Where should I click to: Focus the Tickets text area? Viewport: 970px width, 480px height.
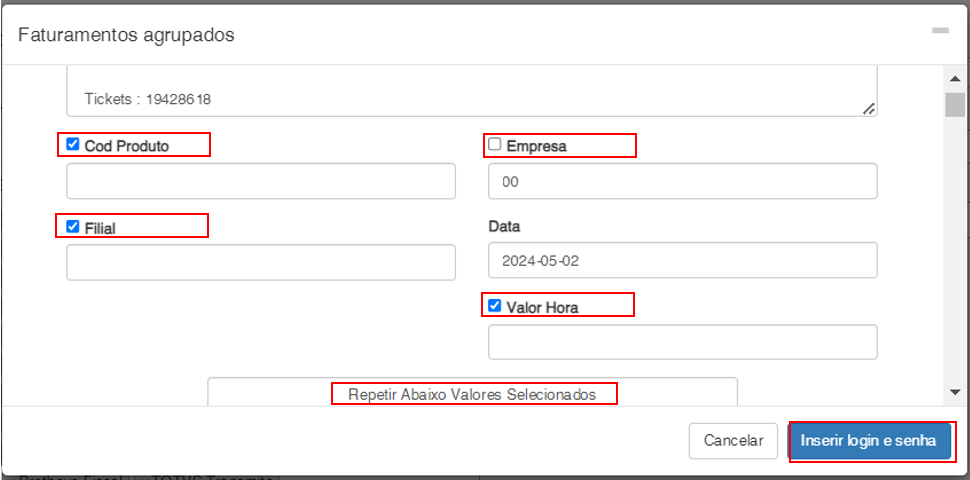pyautogui.click(x=470, y=92)
